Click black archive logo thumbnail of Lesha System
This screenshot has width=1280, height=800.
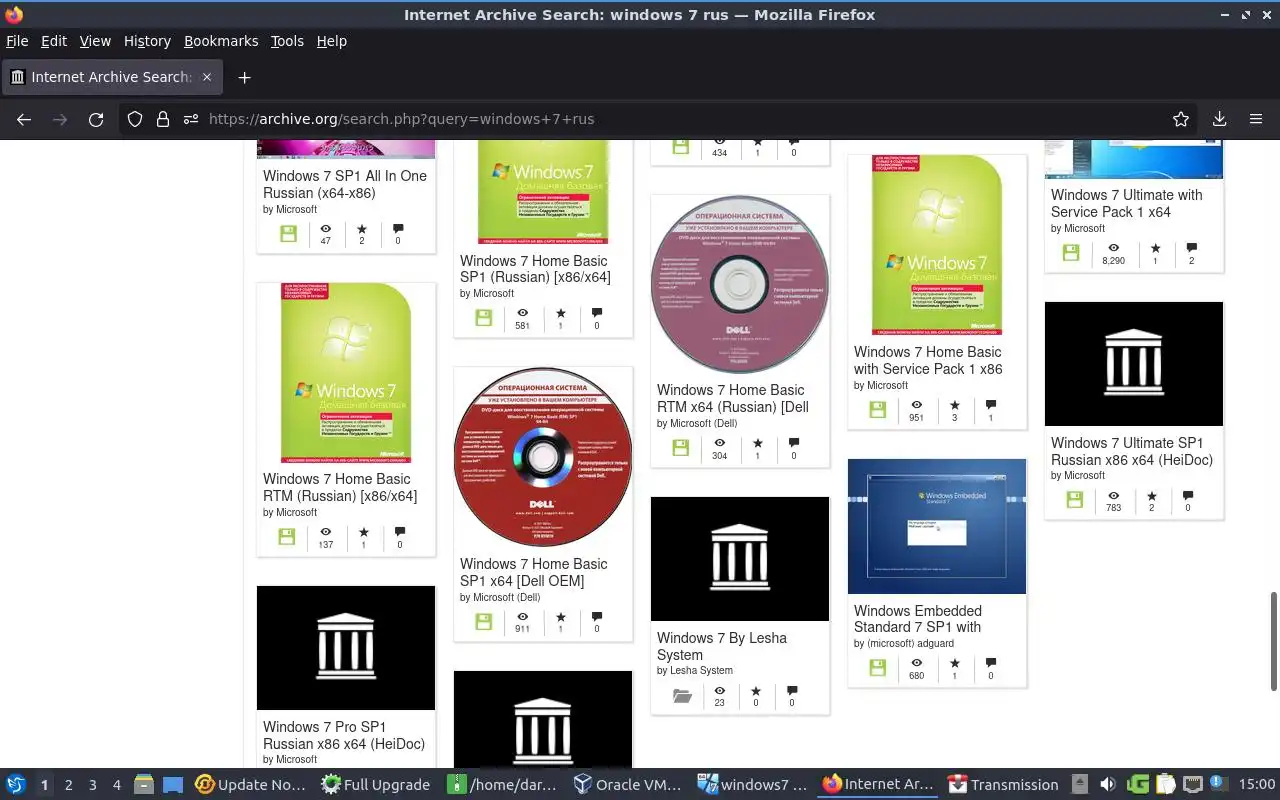pyautogui.click(x=740, y=559)
